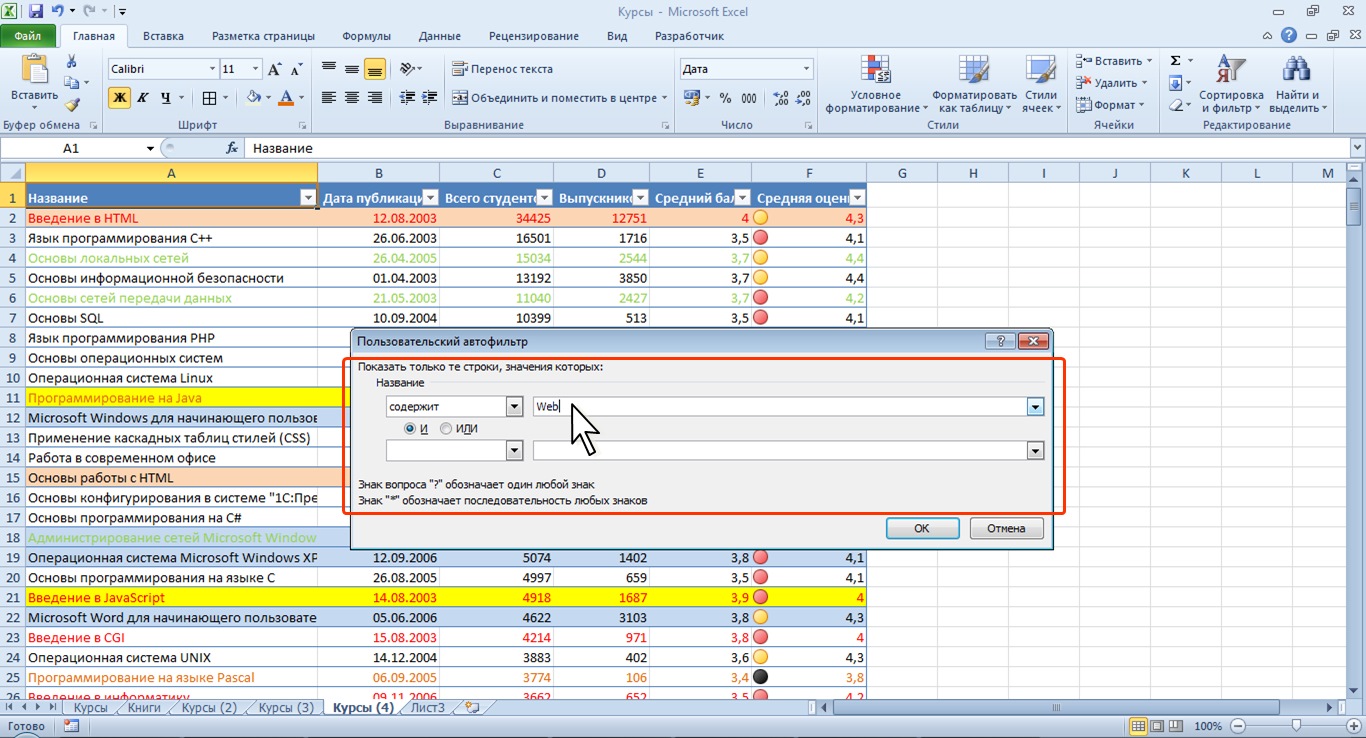
Task: Open the second condition operator dropdown
Action: click(515, 451)
